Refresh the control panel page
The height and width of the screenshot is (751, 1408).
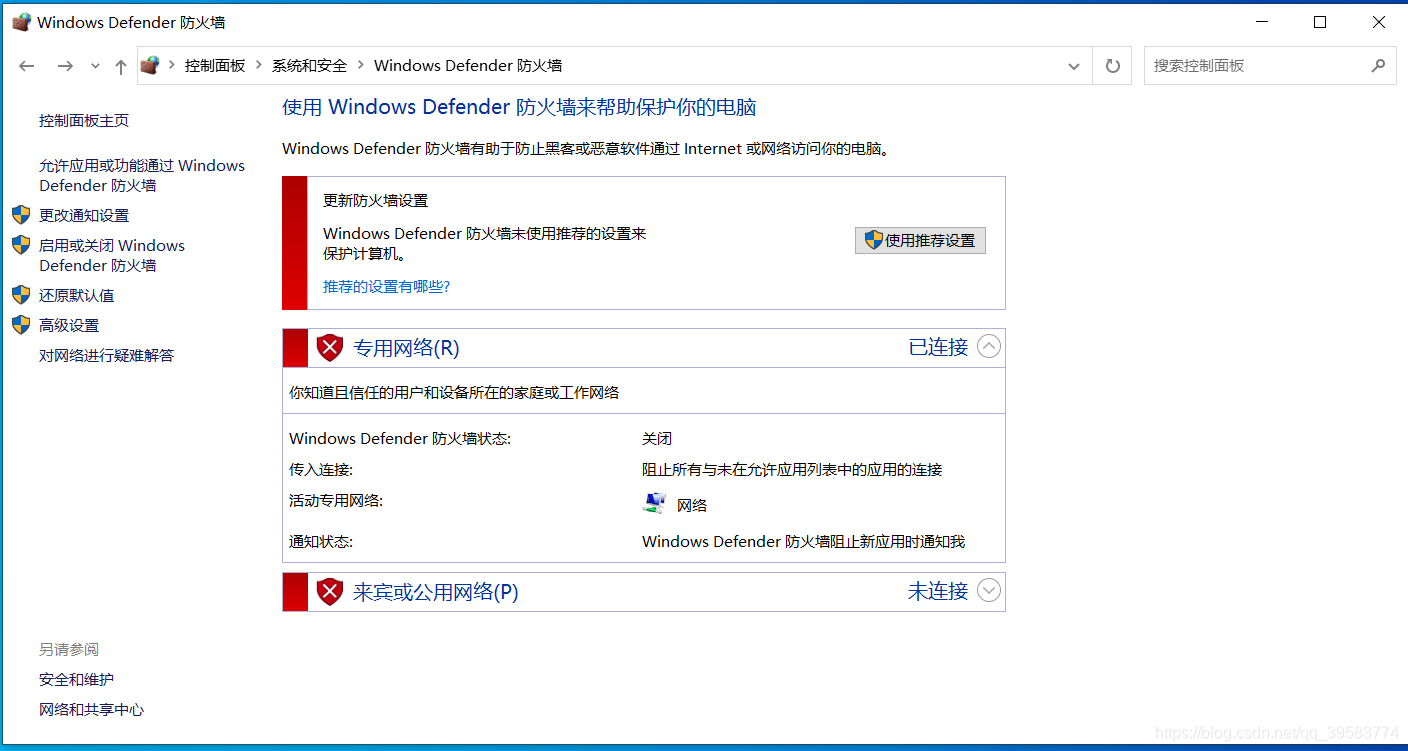[1112, 66]
